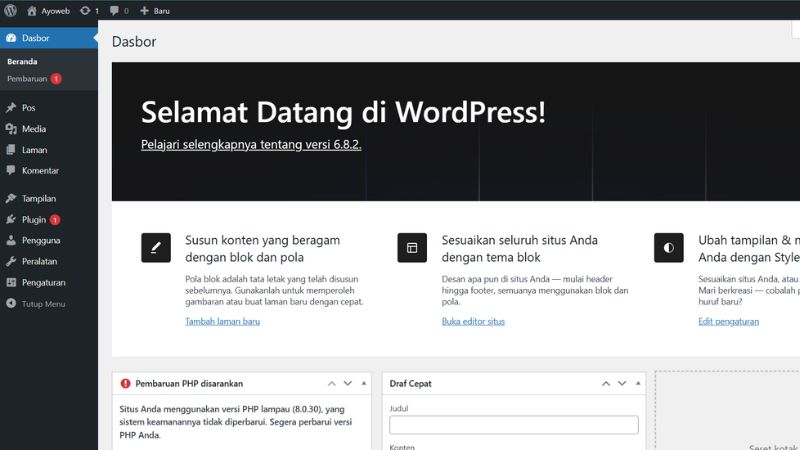Image resolution: width=800 pixels, height=450 pixels.
Task: Collapse sidebar with Tutup Menu
Action: click(42, 304)
